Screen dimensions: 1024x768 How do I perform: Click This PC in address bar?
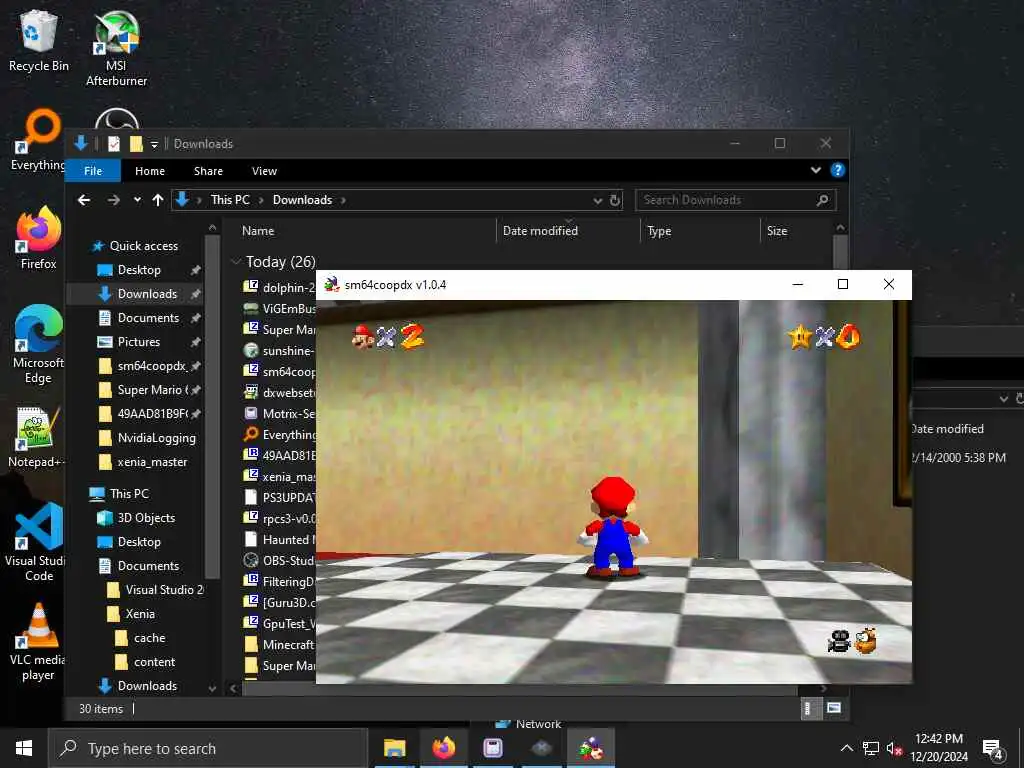coord(230,200)
